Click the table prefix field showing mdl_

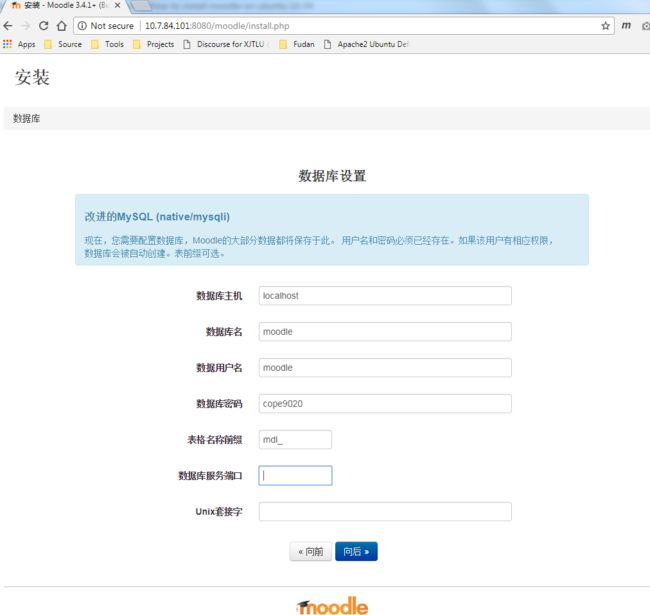295,440
